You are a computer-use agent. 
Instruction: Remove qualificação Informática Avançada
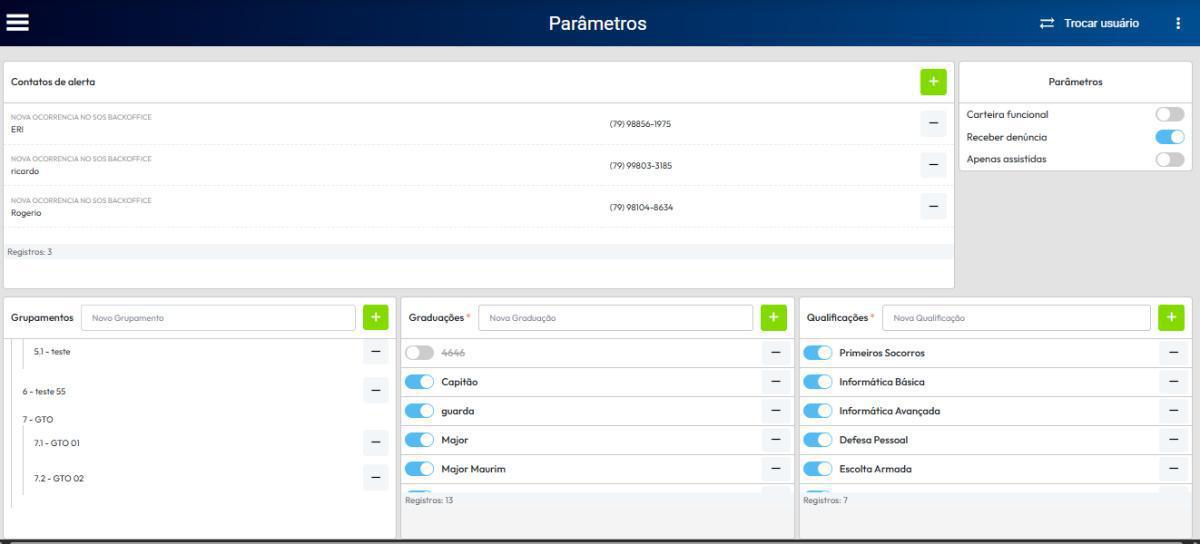coord(1174,411)
